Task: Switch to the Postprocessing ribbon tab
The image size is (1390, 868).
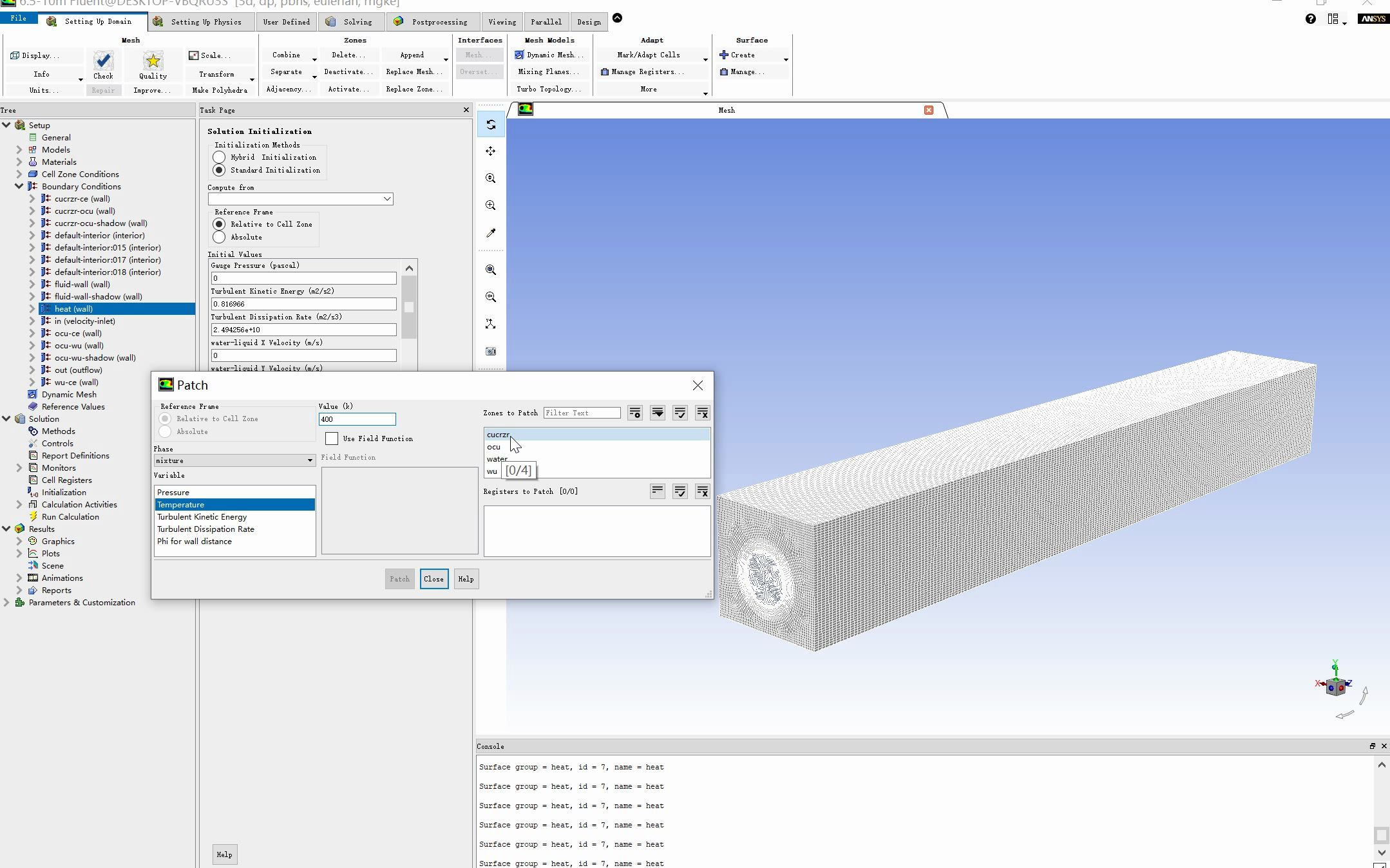Action: coord(439,22)
